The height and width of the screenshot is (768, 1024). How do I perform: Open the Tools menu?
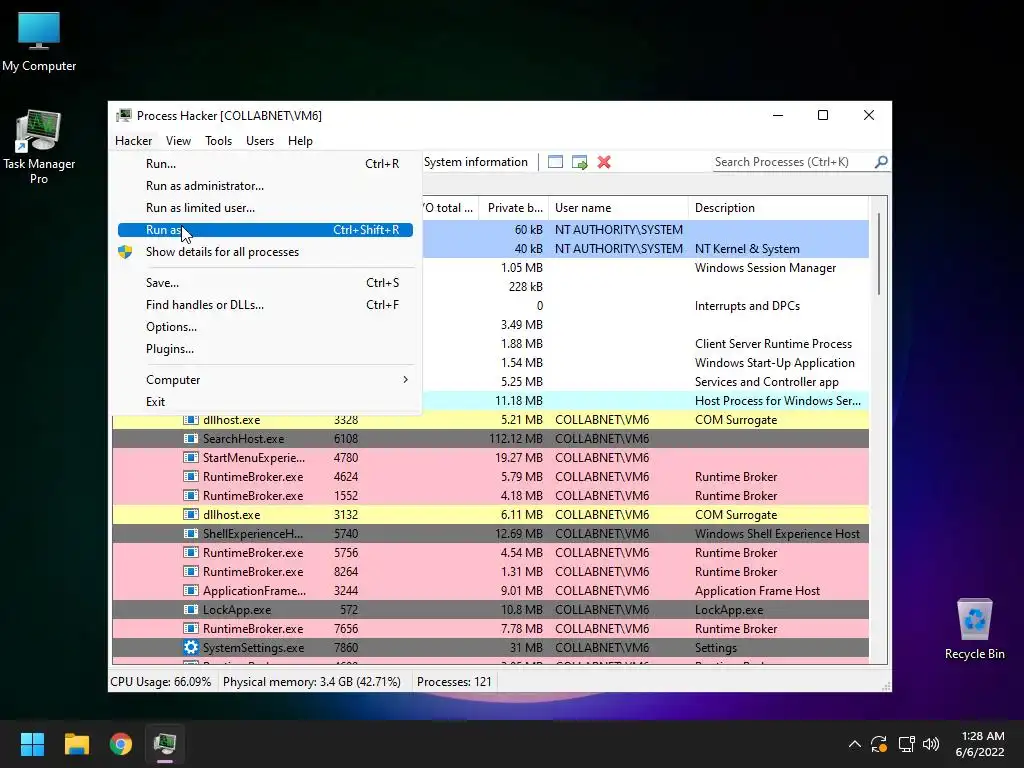tap(218, 141)
